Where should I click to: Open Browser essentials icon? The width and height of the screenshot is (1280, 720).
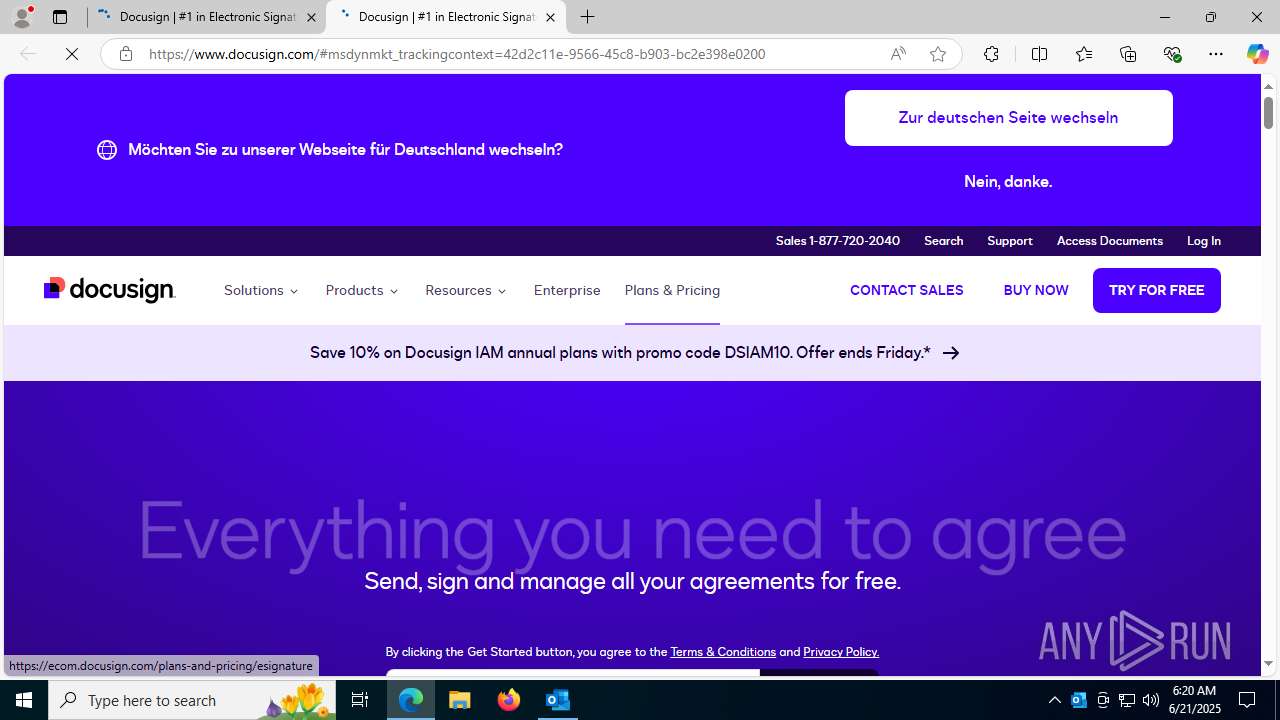[x=1172, y=54]
